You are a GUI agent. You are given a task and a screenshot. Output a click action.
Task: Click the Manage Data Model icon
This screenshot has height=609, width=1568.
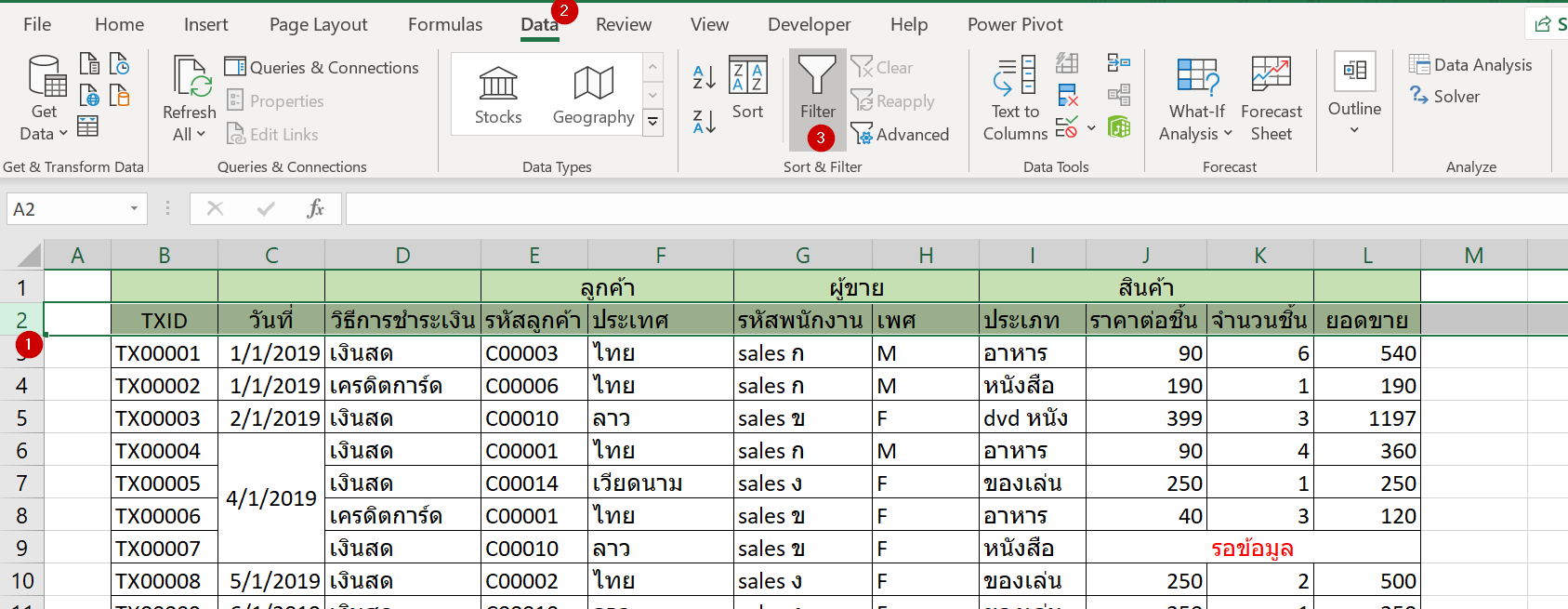tap(1119, 126)
